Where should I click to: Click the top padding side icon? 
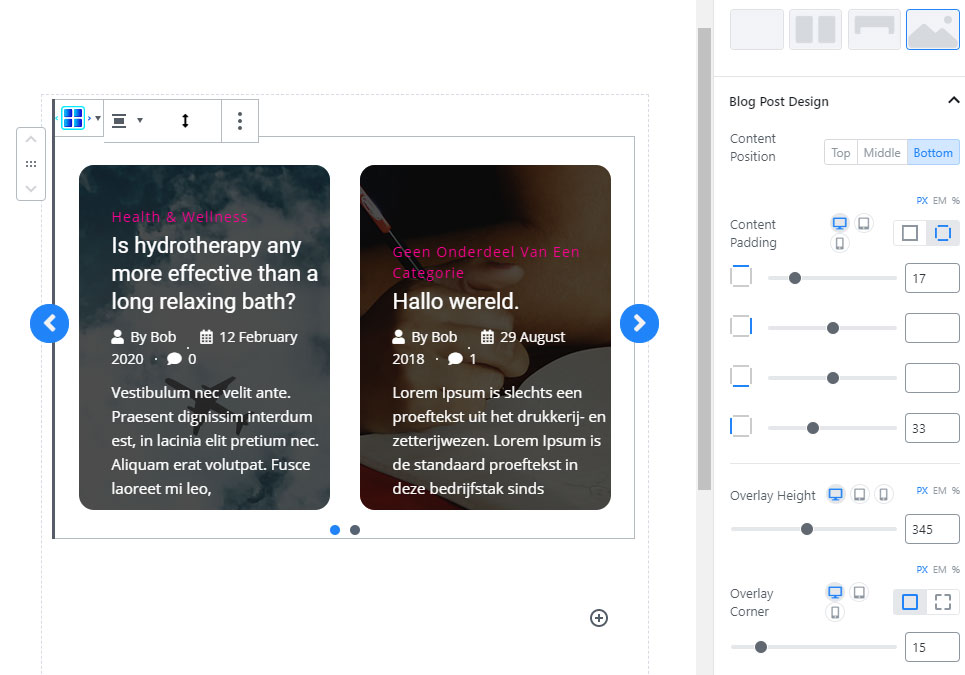pos(741,276)
